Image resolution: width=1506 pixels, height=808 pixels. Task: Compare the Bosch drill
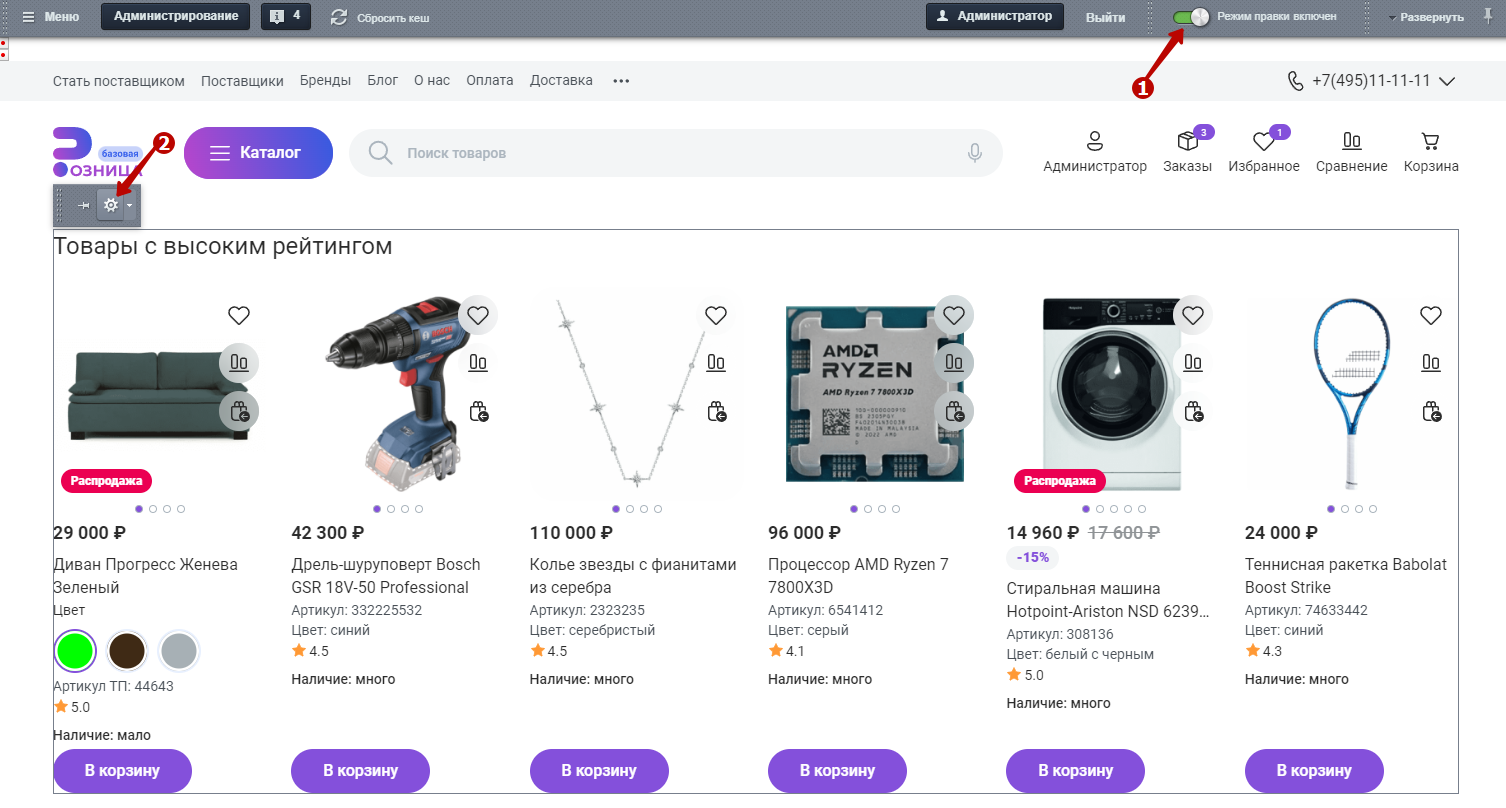[478, 362]
